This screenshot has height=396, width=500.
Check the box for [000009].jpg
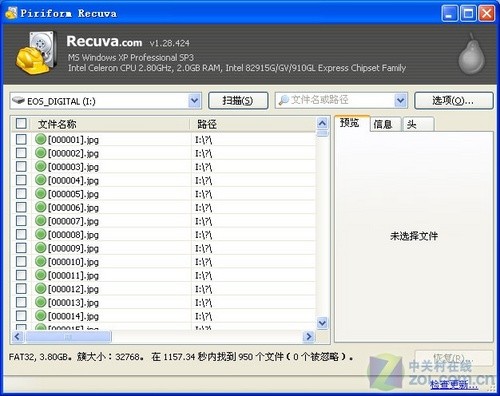coord(21,248)
